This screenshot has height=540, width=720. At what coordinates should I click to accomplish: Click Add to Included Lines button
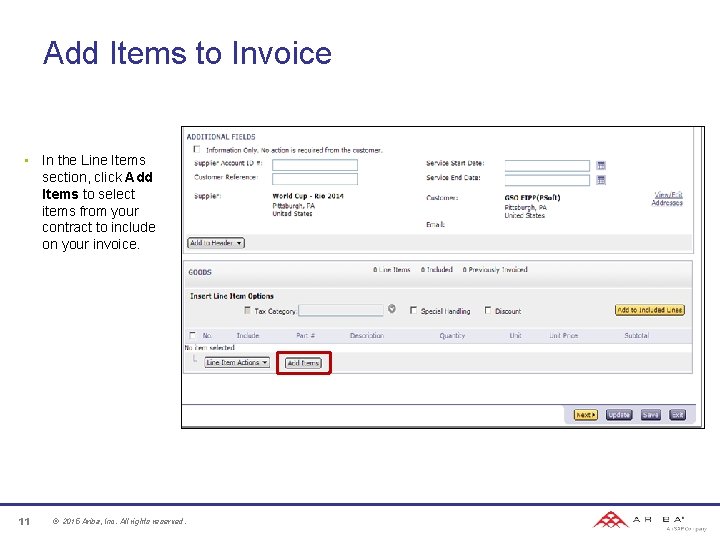point(650,310)
